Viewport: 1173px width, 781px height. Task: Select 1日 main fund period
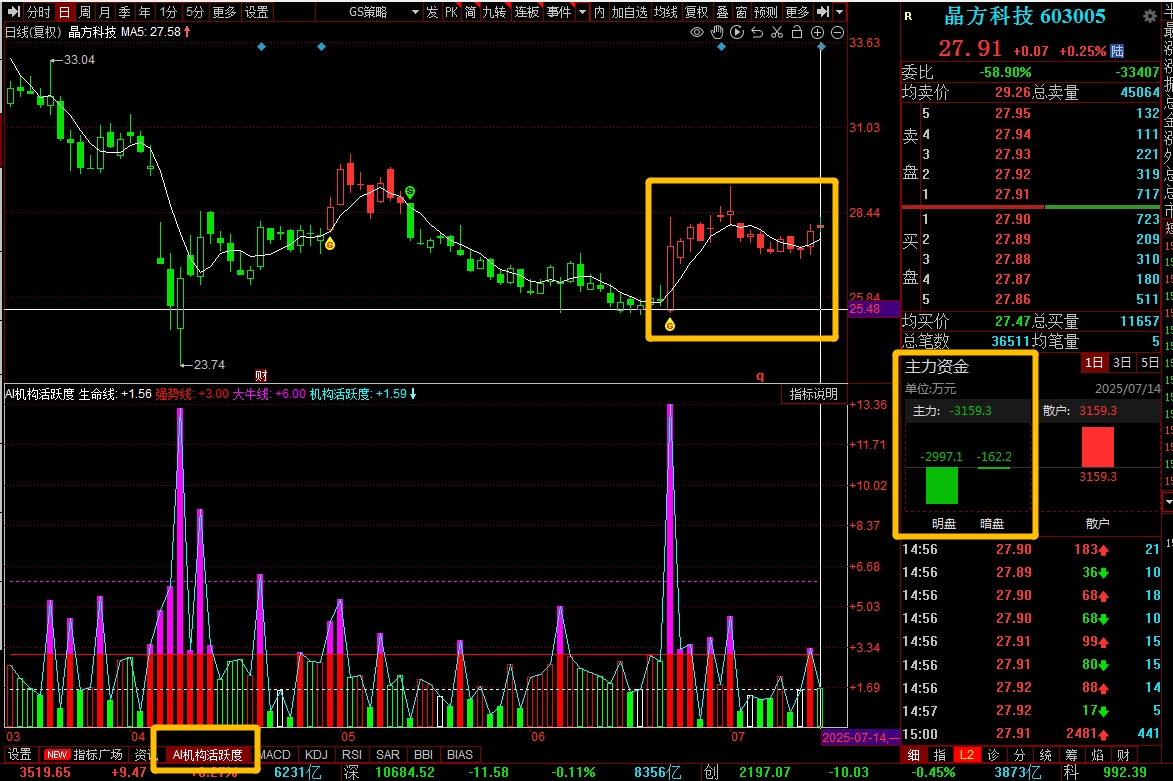(x=1094, y=363)
